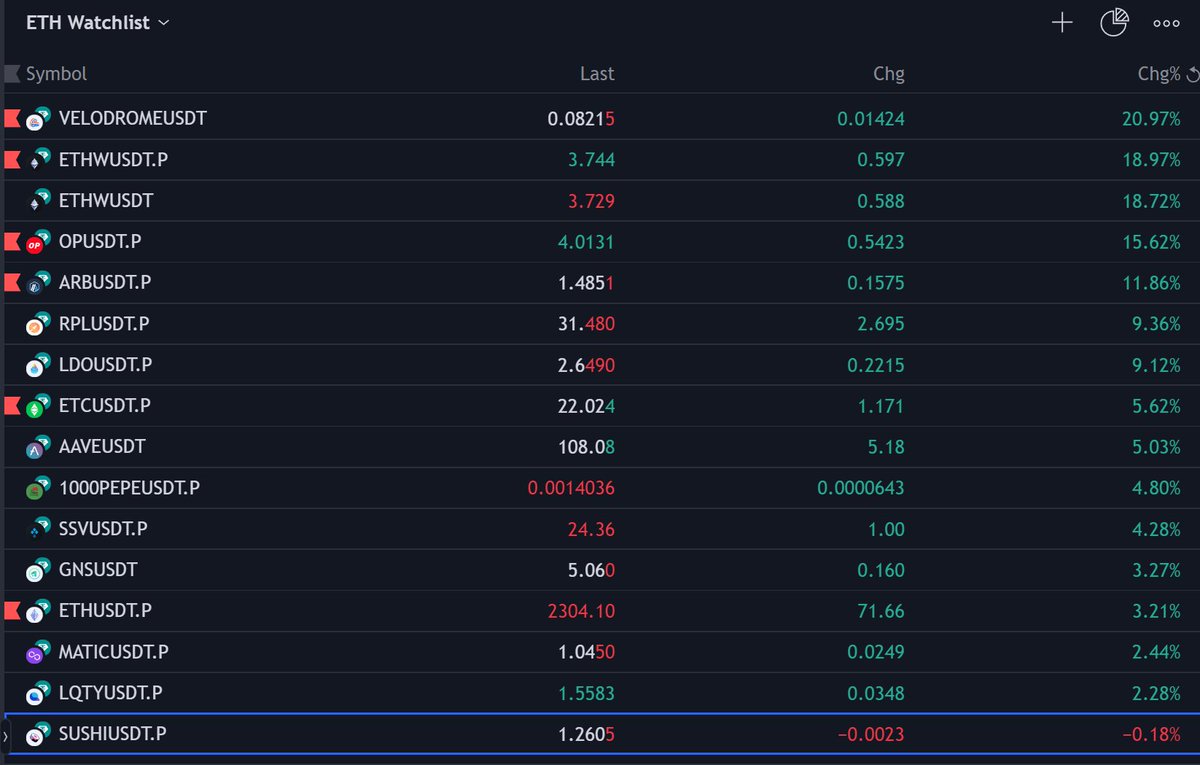Click the SUSHIUSDT.P coin logo
1200x765 pixels.
pos(38,734)
